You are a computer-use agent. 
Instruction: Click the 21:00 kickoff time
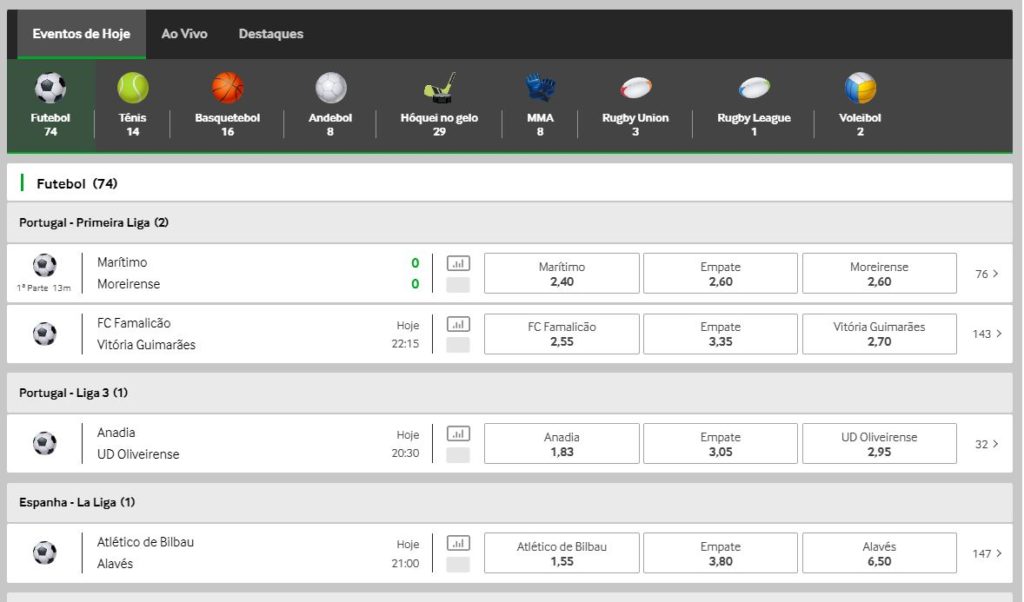click(406, 563)
